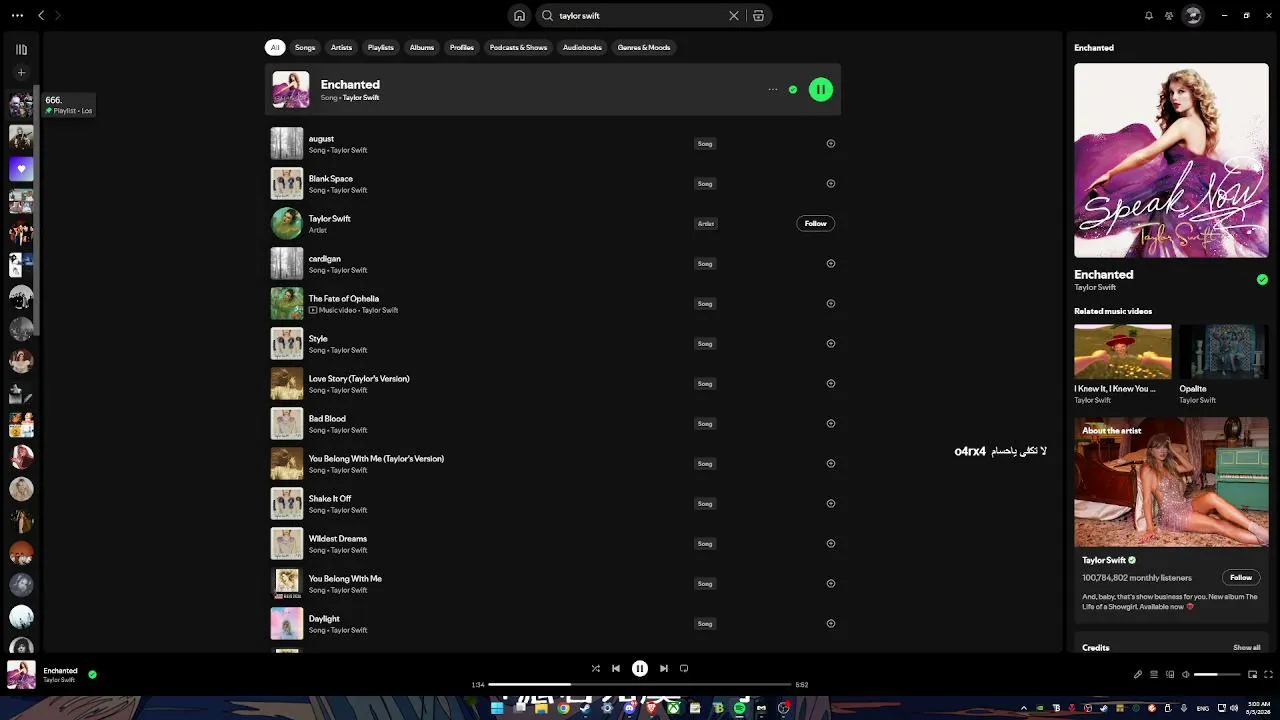Navigate back with the left arrow
Viewport: 1280px width, 720px height.
click(41, 16)
